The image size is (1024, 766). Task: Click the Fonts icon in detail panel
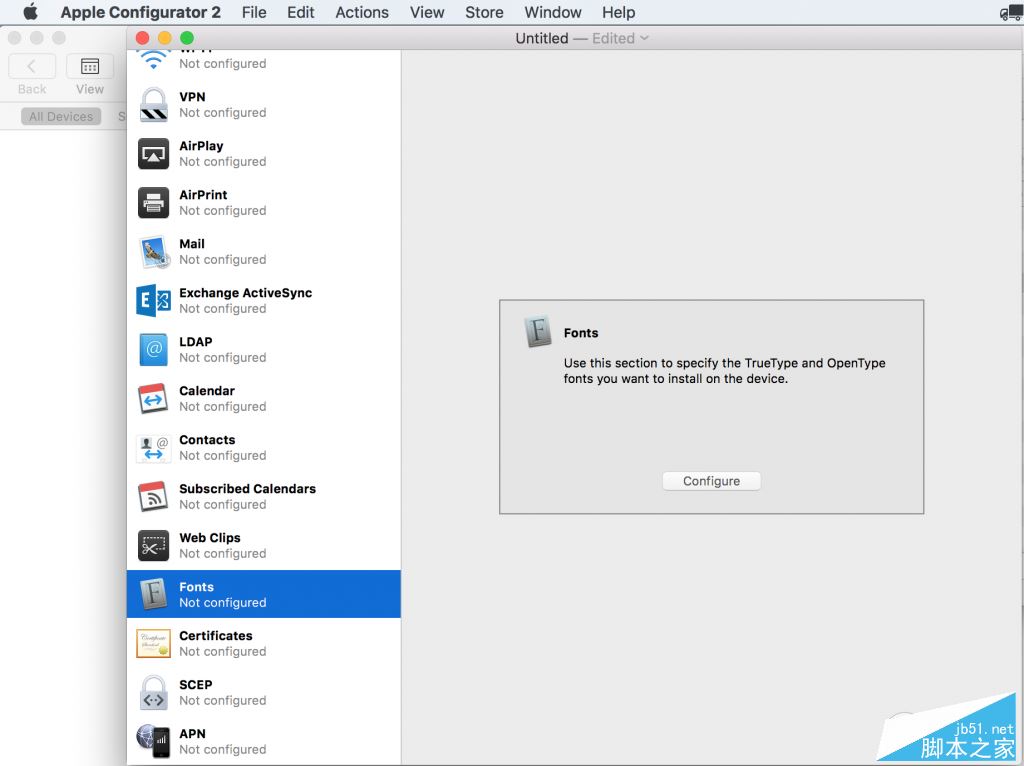(x=538, y=332)
